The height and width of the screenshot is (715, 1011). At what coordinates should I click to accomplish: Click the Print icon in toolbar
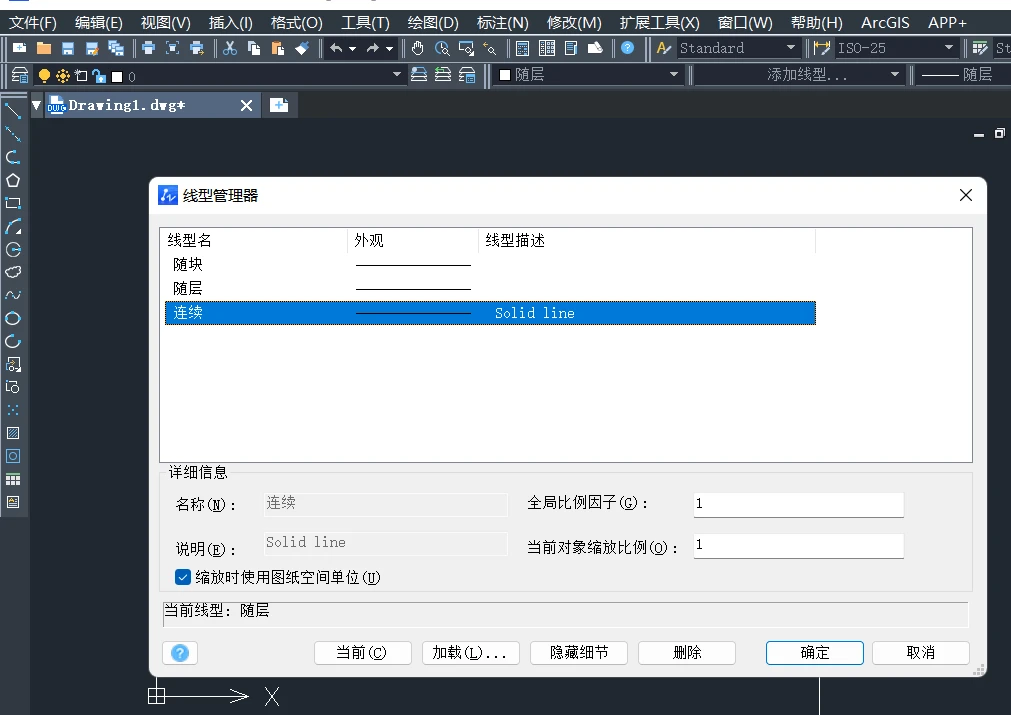148,48
